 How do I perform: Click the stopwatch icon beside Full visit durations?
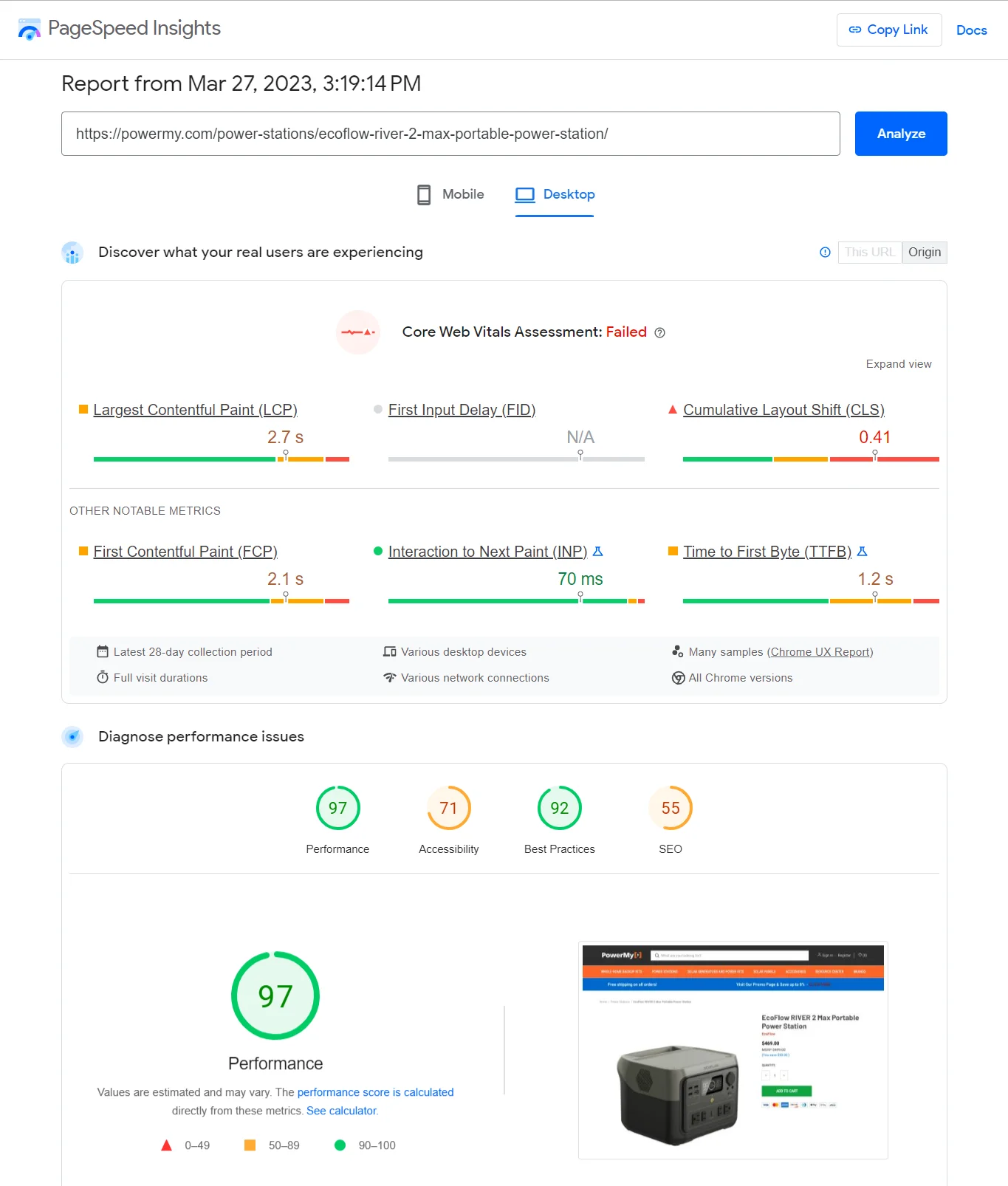click(x=103, y=677)
